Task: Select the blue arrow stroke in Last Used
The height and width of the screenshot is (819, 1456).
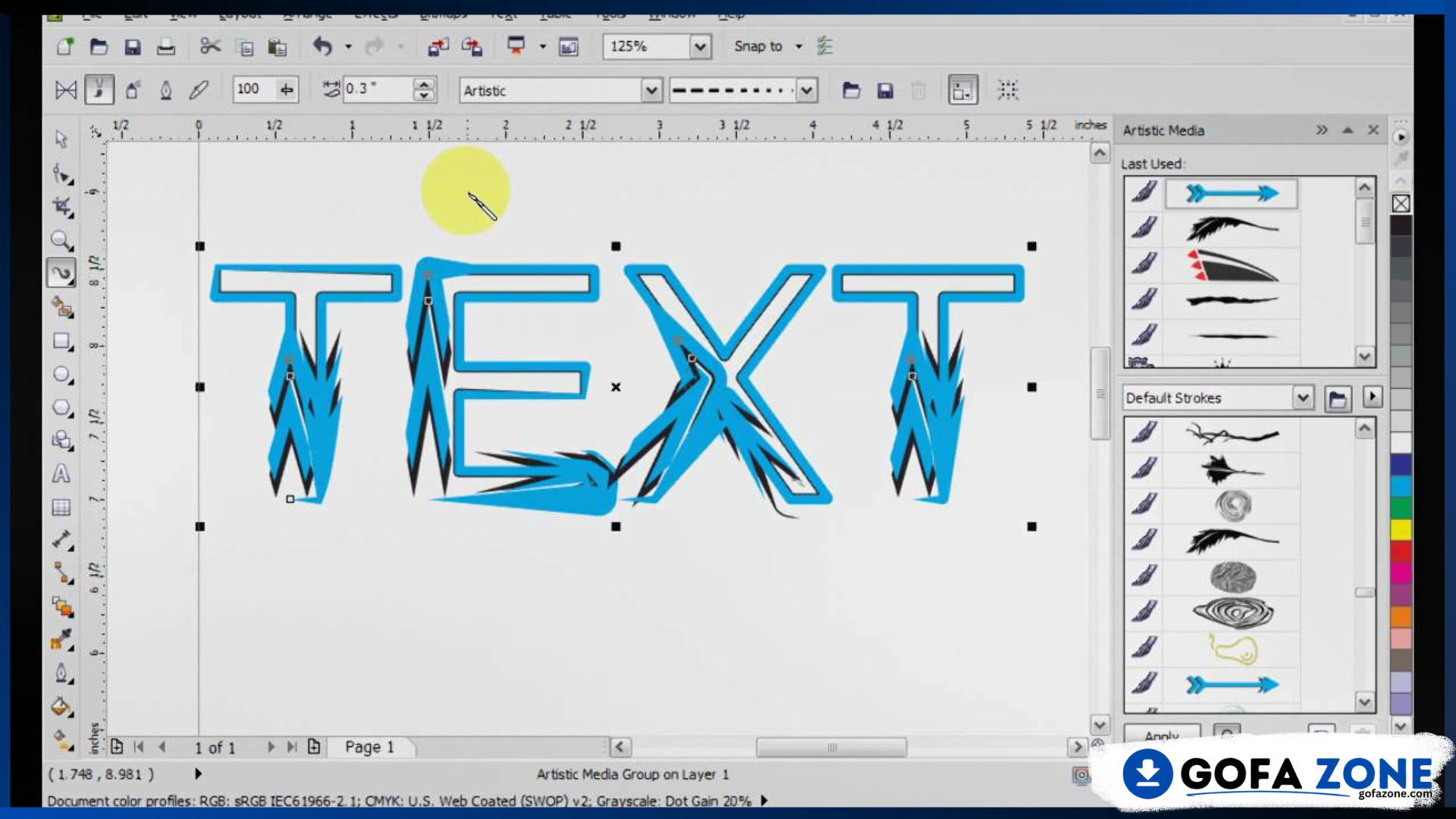Action: pyautogui.click(x=1232, y=193)
